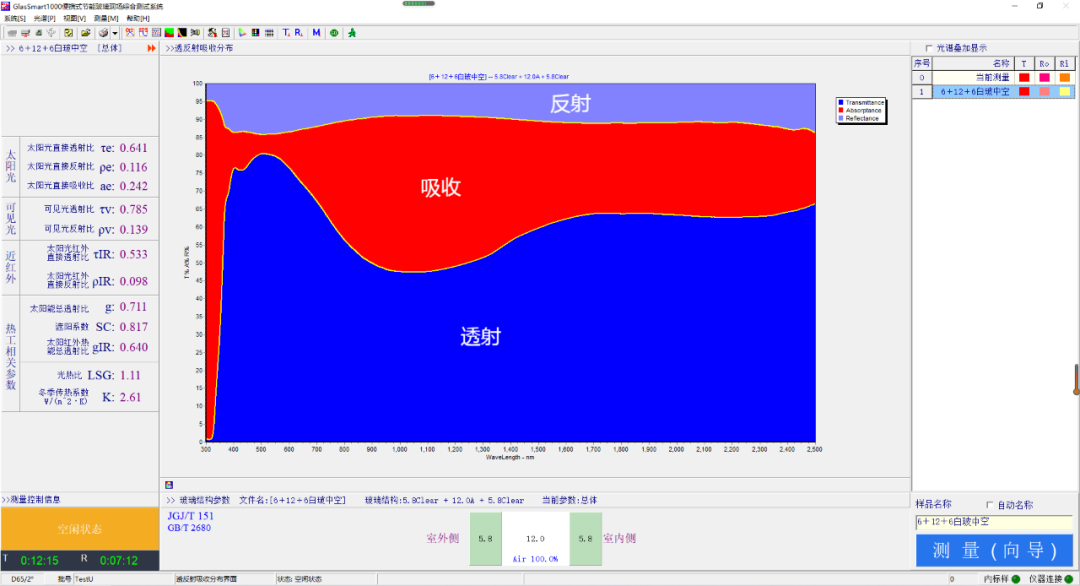Screen dimensions: 1080x586
Task: Click the Ro color swatch for 当前测量
Action: pos(1044,78)
